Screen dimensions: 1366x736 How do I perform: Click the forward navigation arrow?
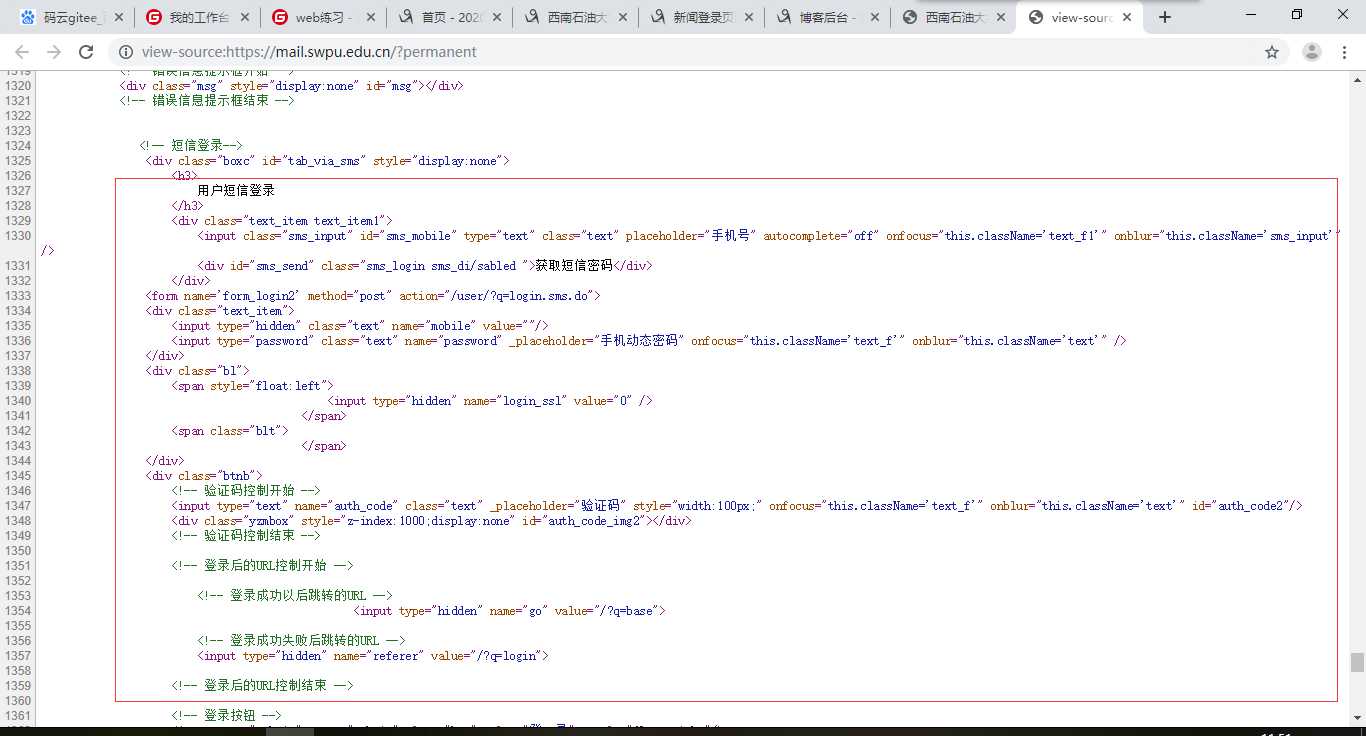(53, 52)
